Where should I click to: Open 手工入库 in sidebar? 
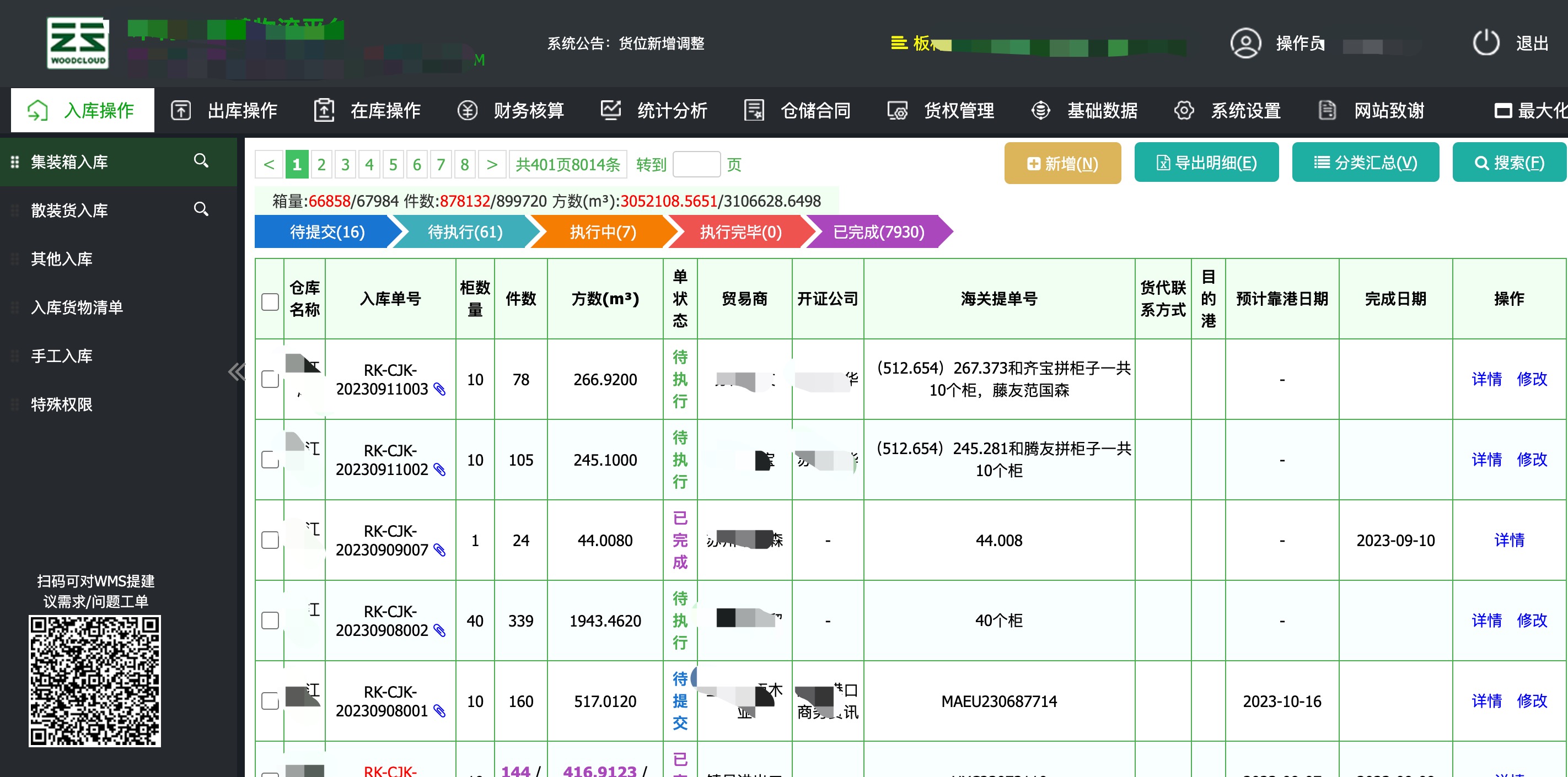point(62,356)
